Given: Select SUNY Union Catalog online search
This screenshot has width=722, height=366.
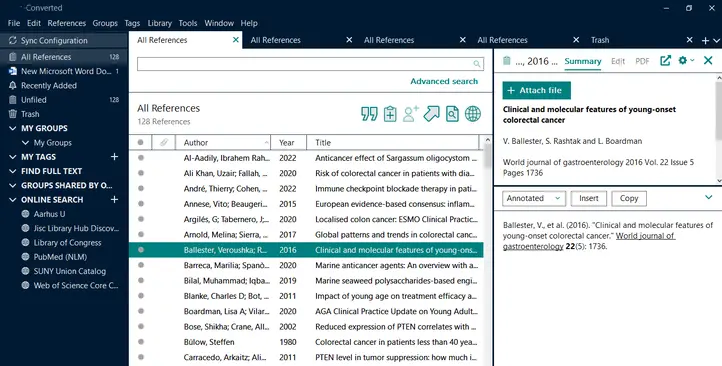Looking at the screenshot, I should [x=70, y=271].
